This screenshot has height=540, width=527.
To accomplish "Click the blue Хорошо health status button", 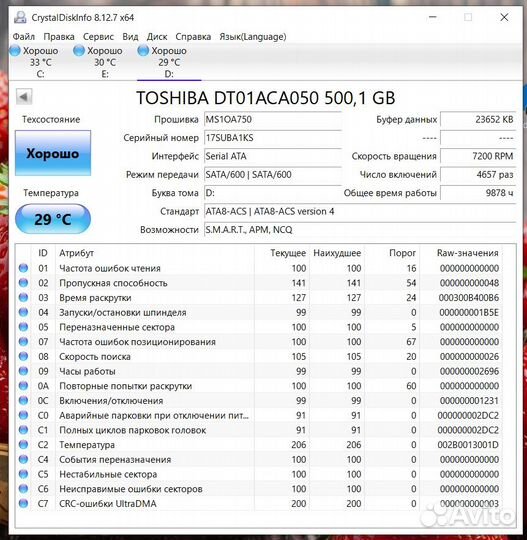I will click(53, 153).
